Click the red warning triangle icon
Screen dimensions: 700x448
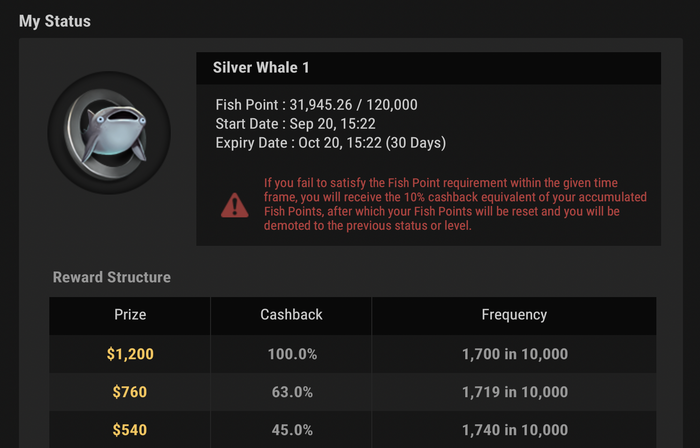(235, 205)
